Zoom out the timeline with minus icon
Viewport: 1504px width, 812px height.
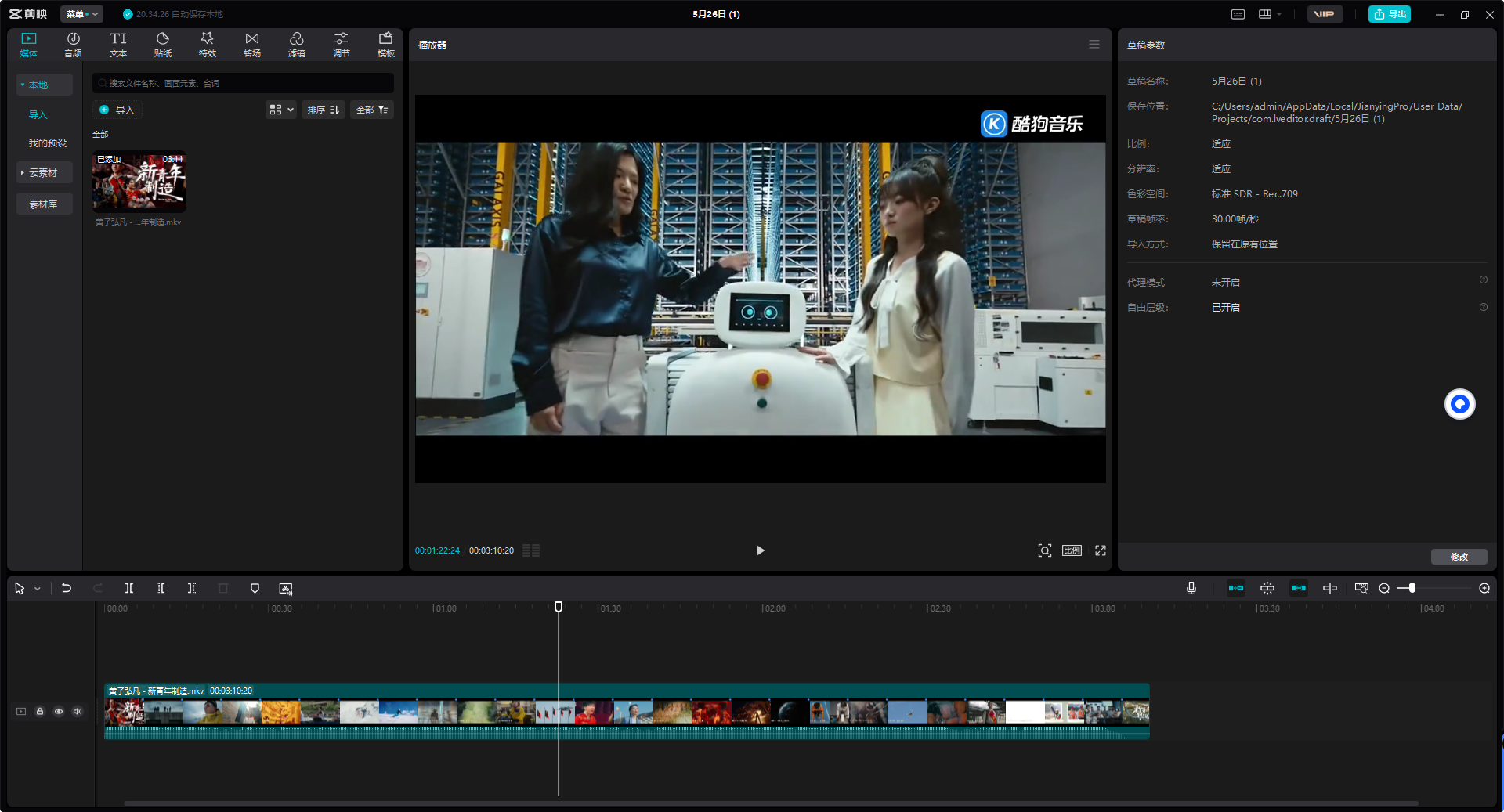1384,588
